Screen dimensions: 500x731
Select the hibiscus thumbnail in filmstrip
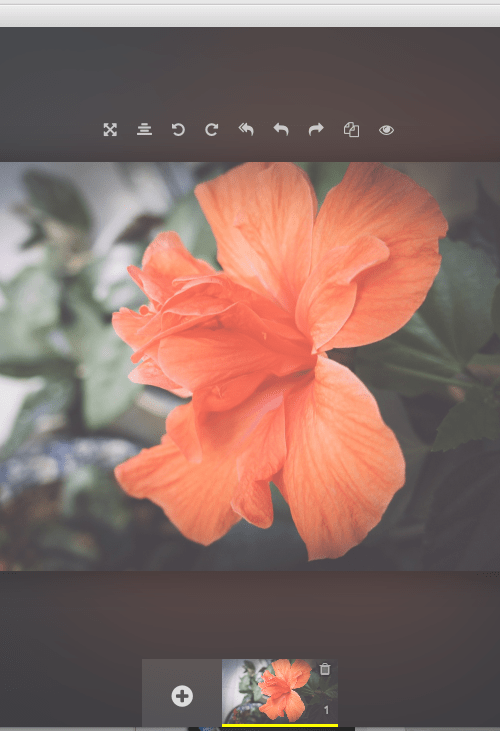280,691
